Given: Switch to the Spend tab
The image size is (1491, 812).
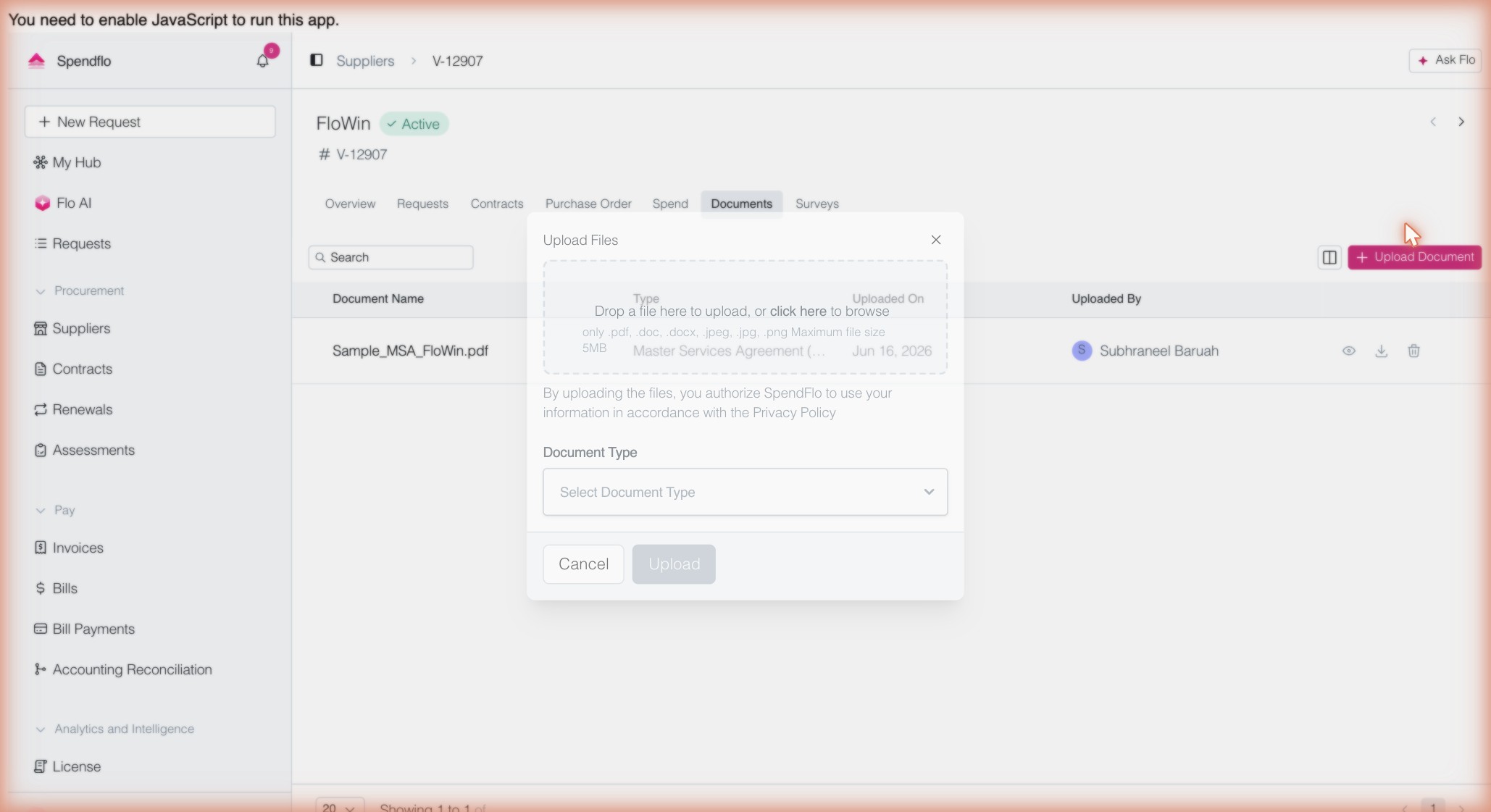Looking at the screenshot, I should (670, 204).
